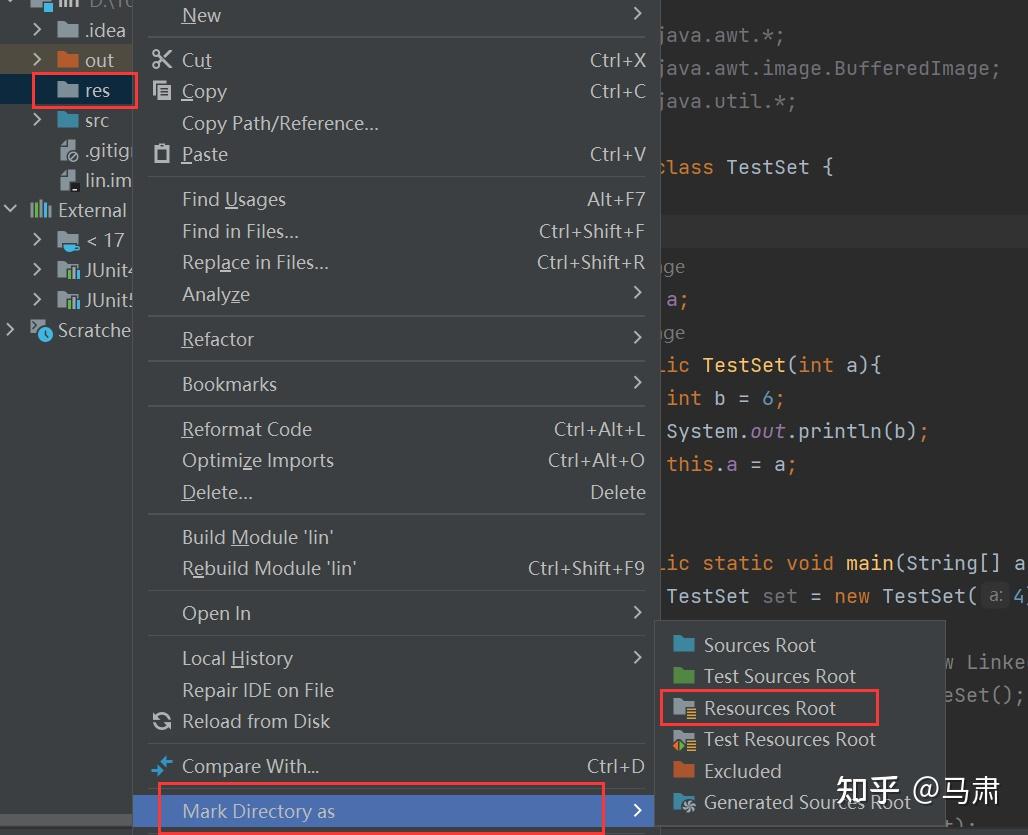Click the blue src folder icon

click(x=68, y=120)
